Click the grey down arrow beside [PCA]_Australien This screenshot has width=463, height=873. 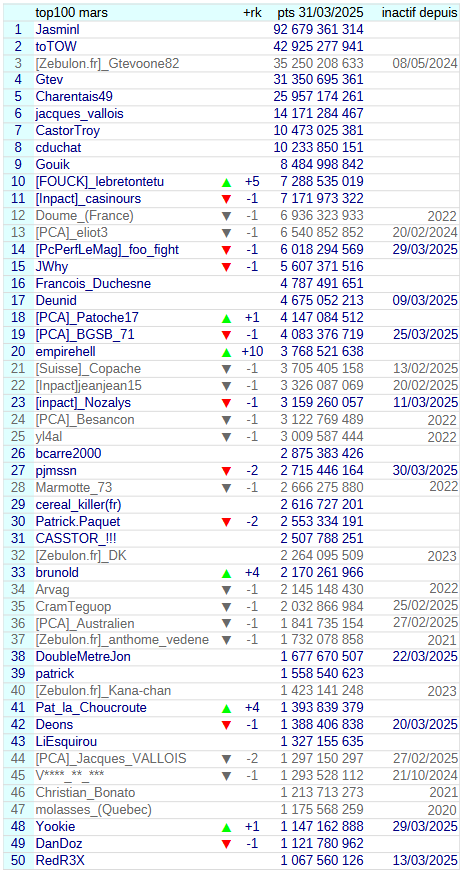226,624
